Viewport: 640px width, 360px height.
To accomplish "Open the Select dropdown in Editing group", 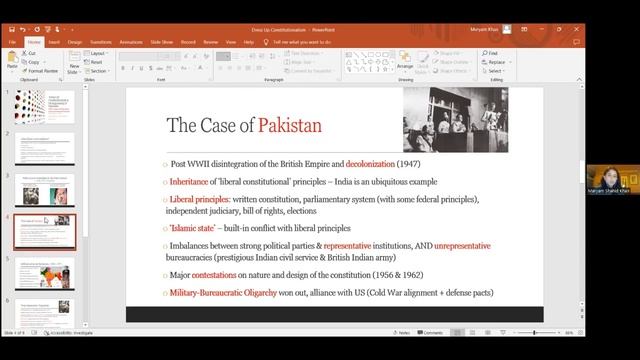I will (x=493, y=71).
